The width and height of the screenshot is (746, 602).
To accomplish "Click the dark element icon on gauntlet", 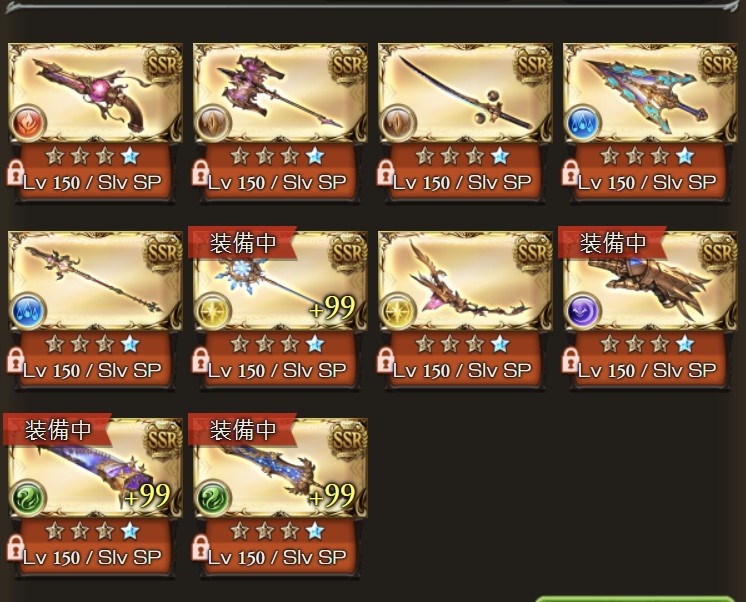I will (x=583, y=311).
